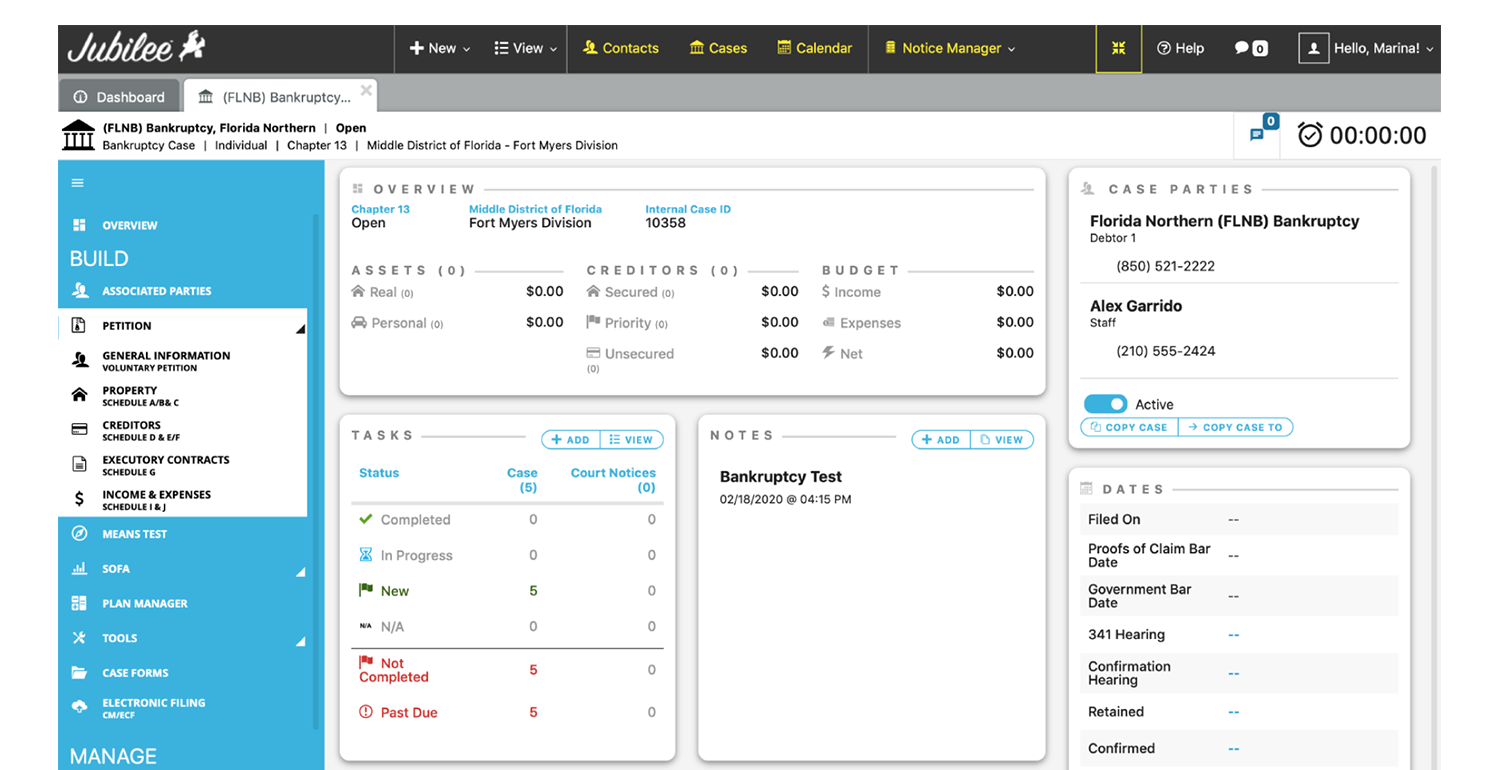This screenshot has width=1500, height=770.
Task: Click the Case Forms folder icon
Action: (x=79, y=673)
